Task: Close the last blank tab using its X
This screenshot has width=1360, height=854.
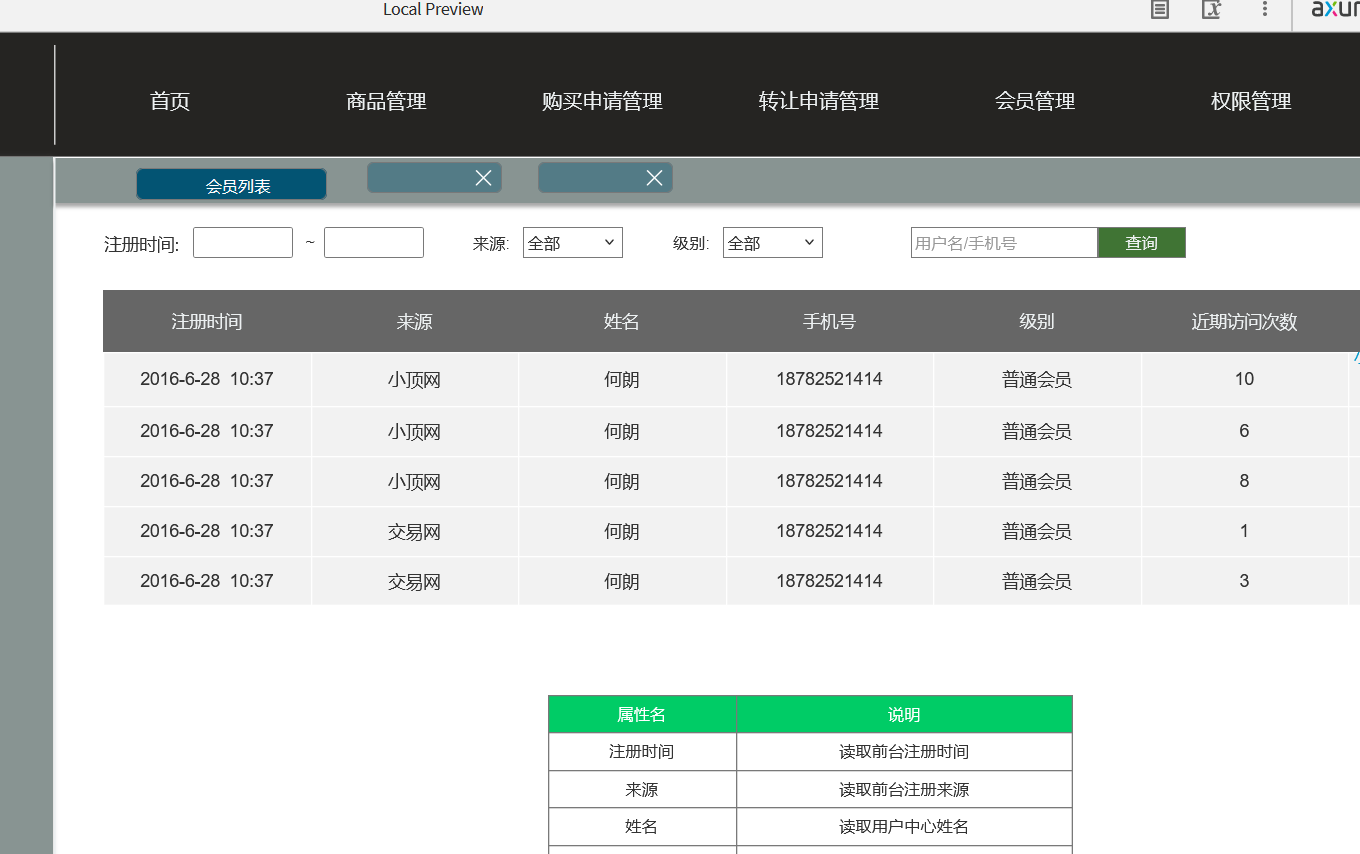Action: pyautogui.click(x=654, y=178)
